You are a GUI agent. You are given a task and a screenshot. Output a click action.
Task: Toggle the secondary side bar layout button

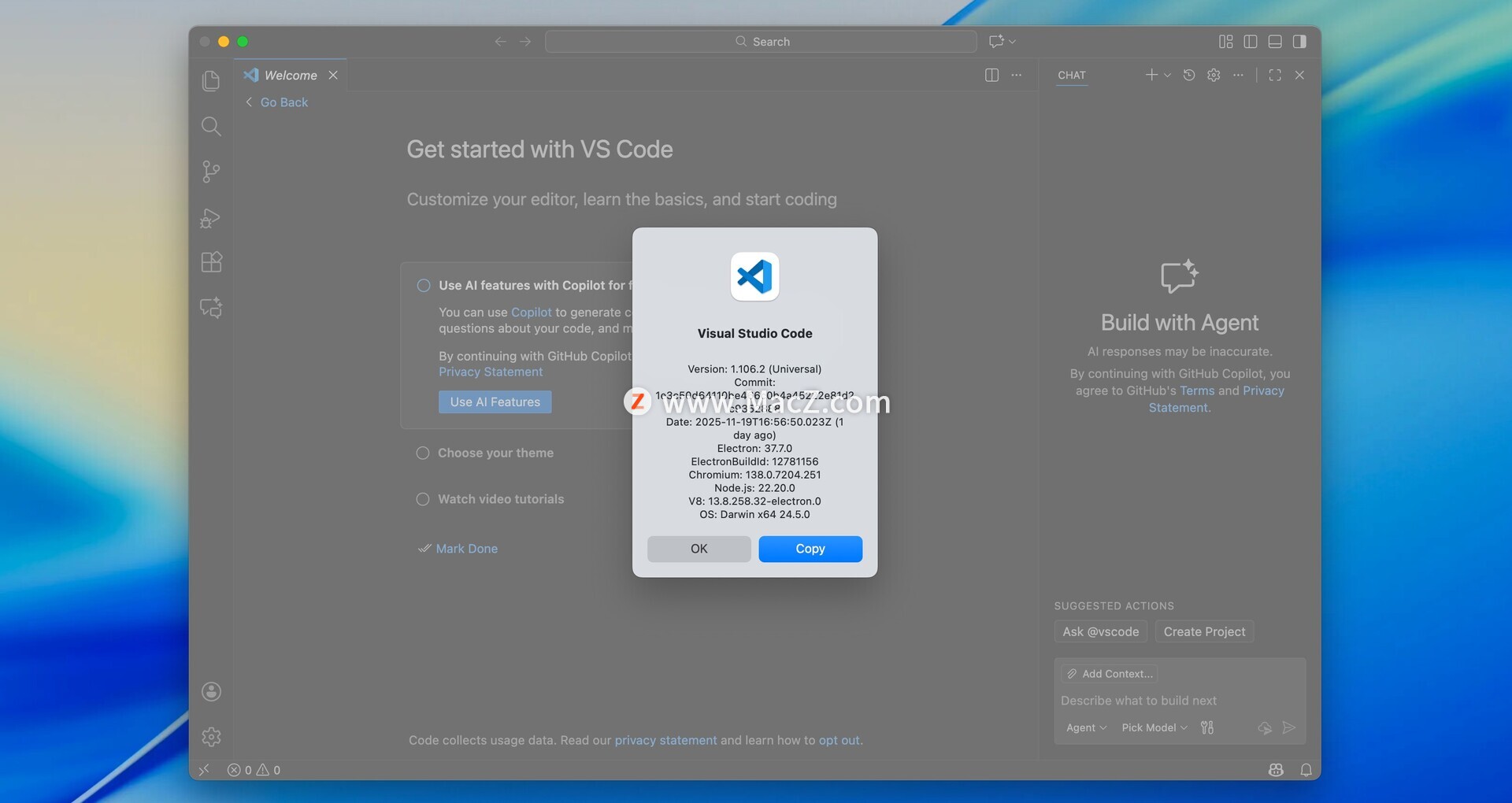pos(1299,42)
